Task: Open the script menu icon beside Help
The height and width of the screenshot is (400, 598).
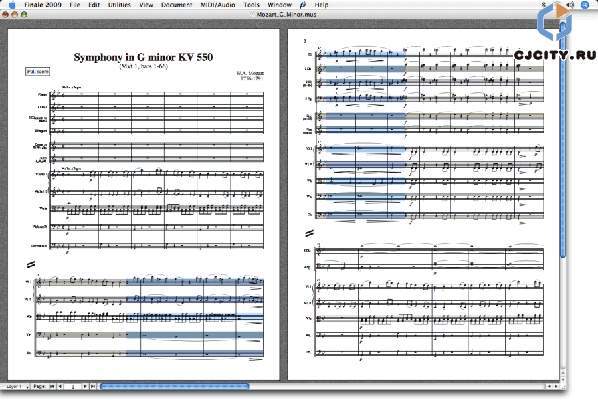Action: pos(303,5)
